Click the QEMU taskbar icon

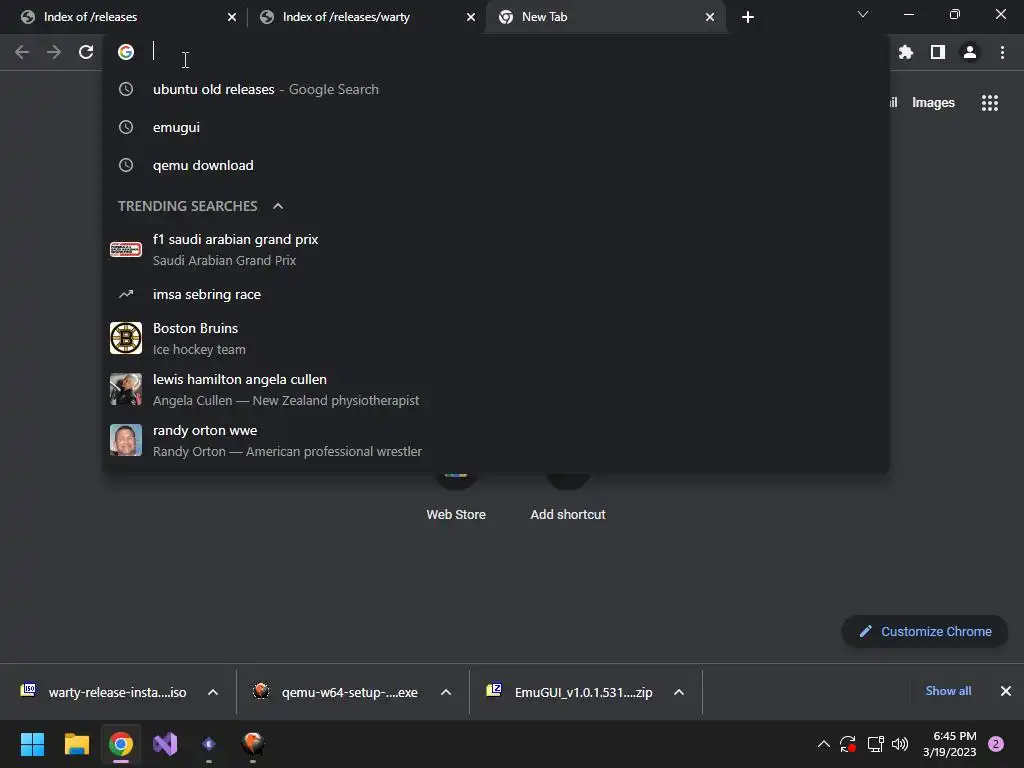253,744
